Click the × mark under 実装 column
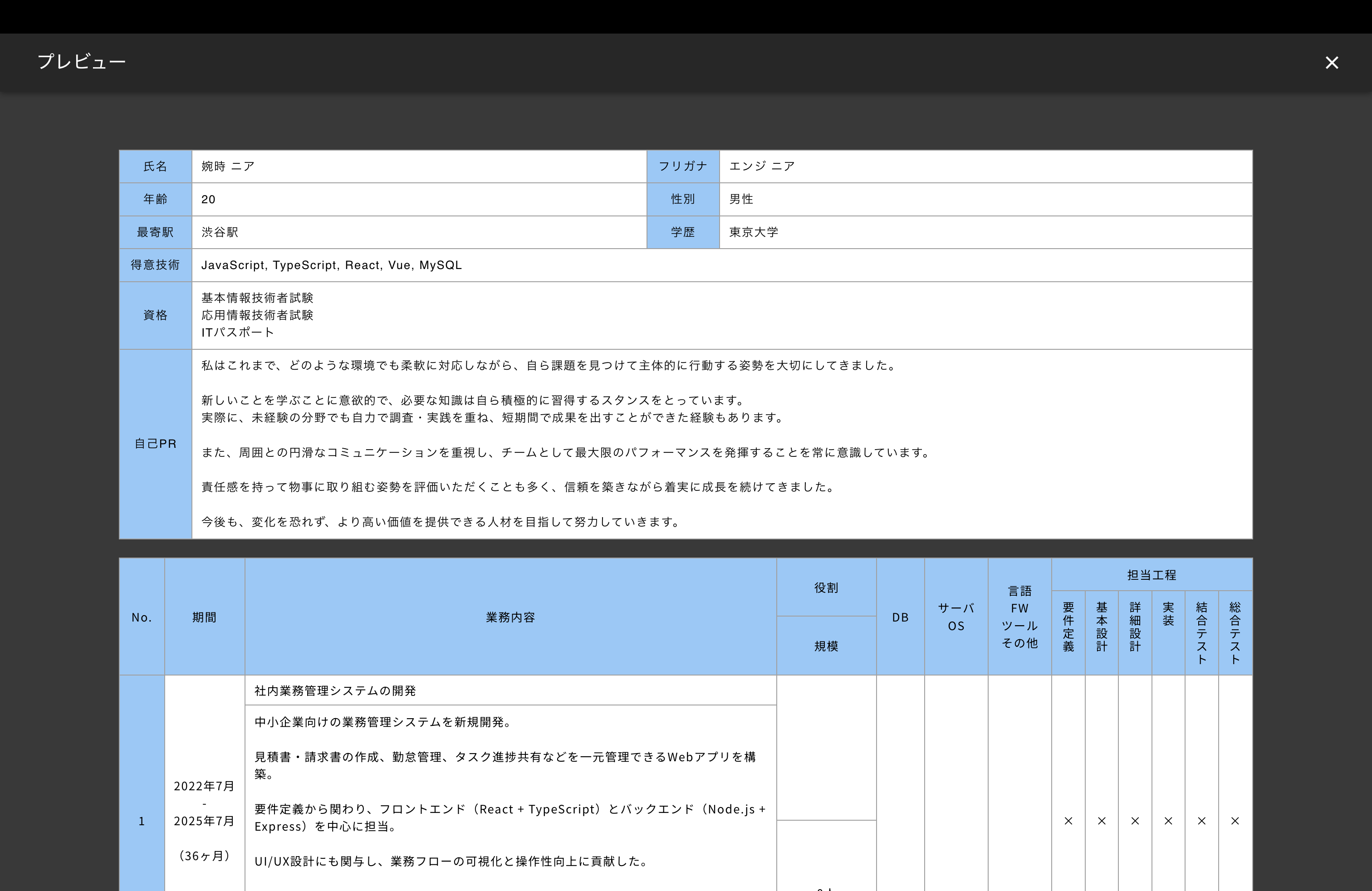 (x=1168, y=821)
